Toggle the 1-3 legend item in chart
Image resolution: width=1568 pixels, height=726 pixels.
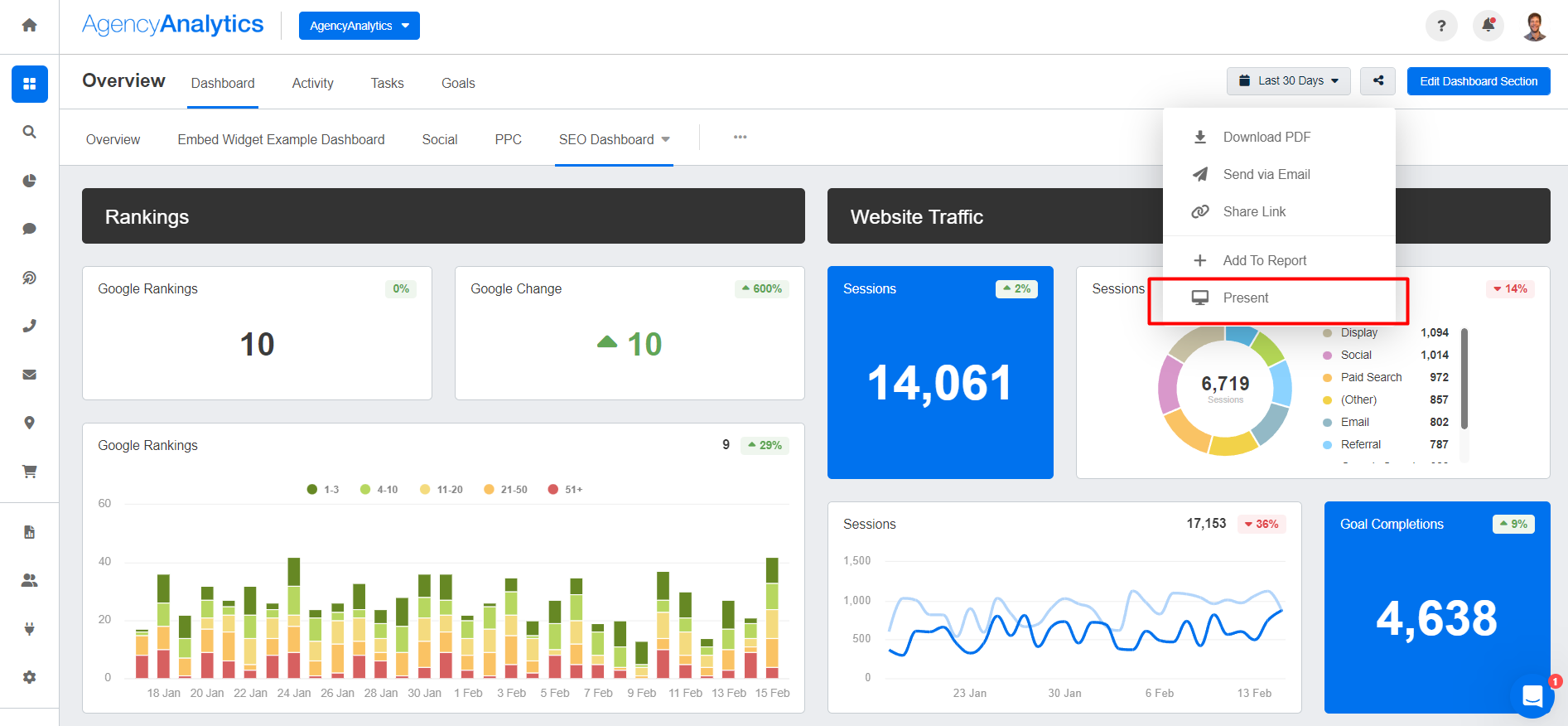click(x=323, y=490)
